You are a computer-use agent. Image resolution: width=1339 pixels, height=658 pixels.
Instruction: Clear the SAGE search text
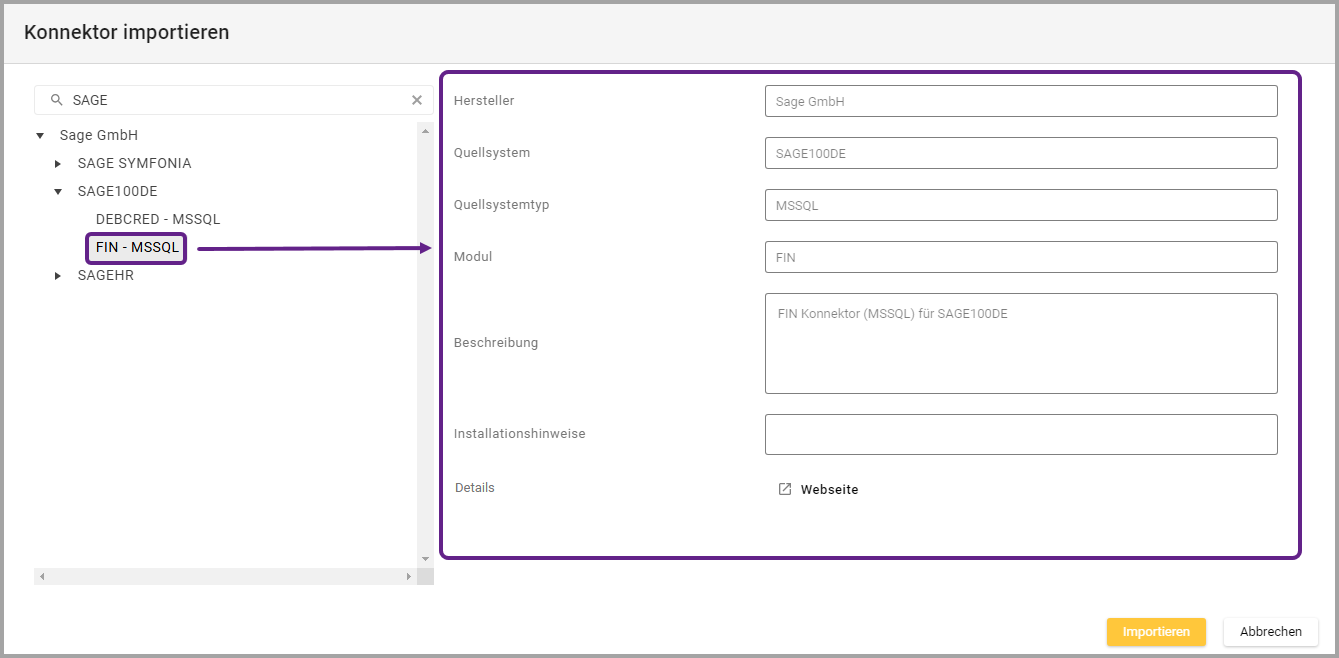(417, 100)
